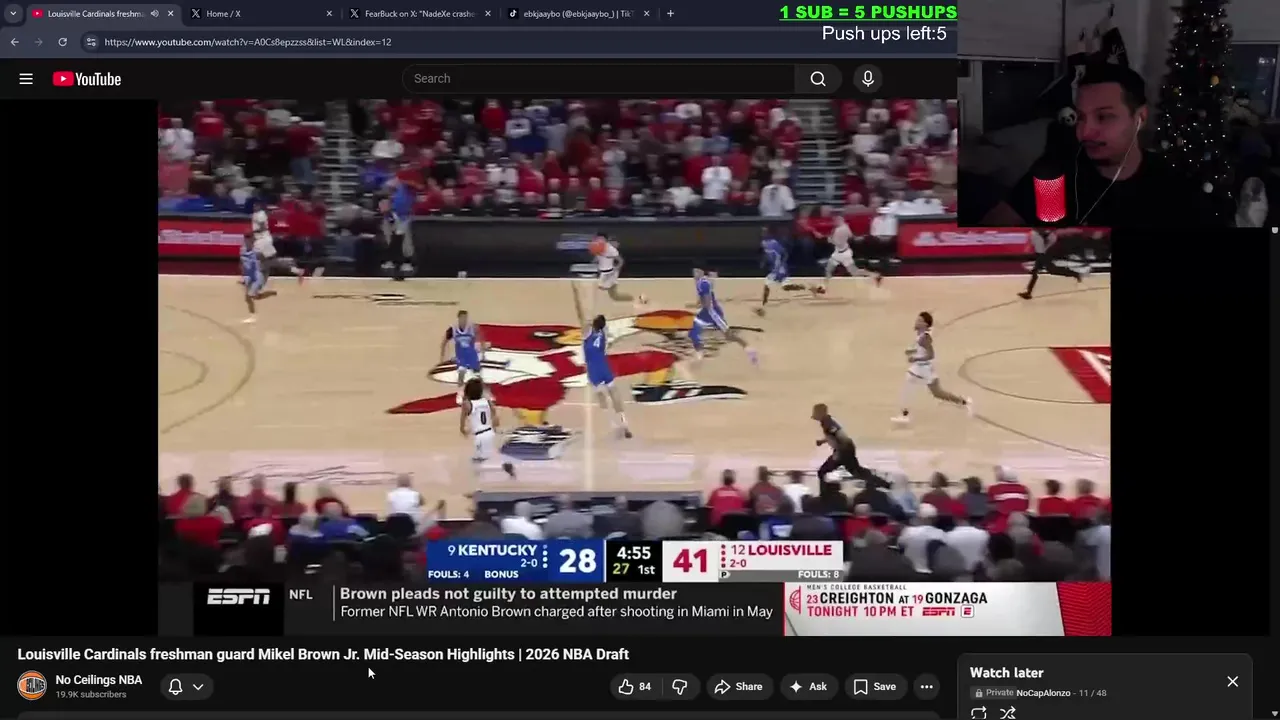Open the No Ceilings NBA channel name
The width and height of the screenshot is (1280, 720).
(x=99, y=680)
